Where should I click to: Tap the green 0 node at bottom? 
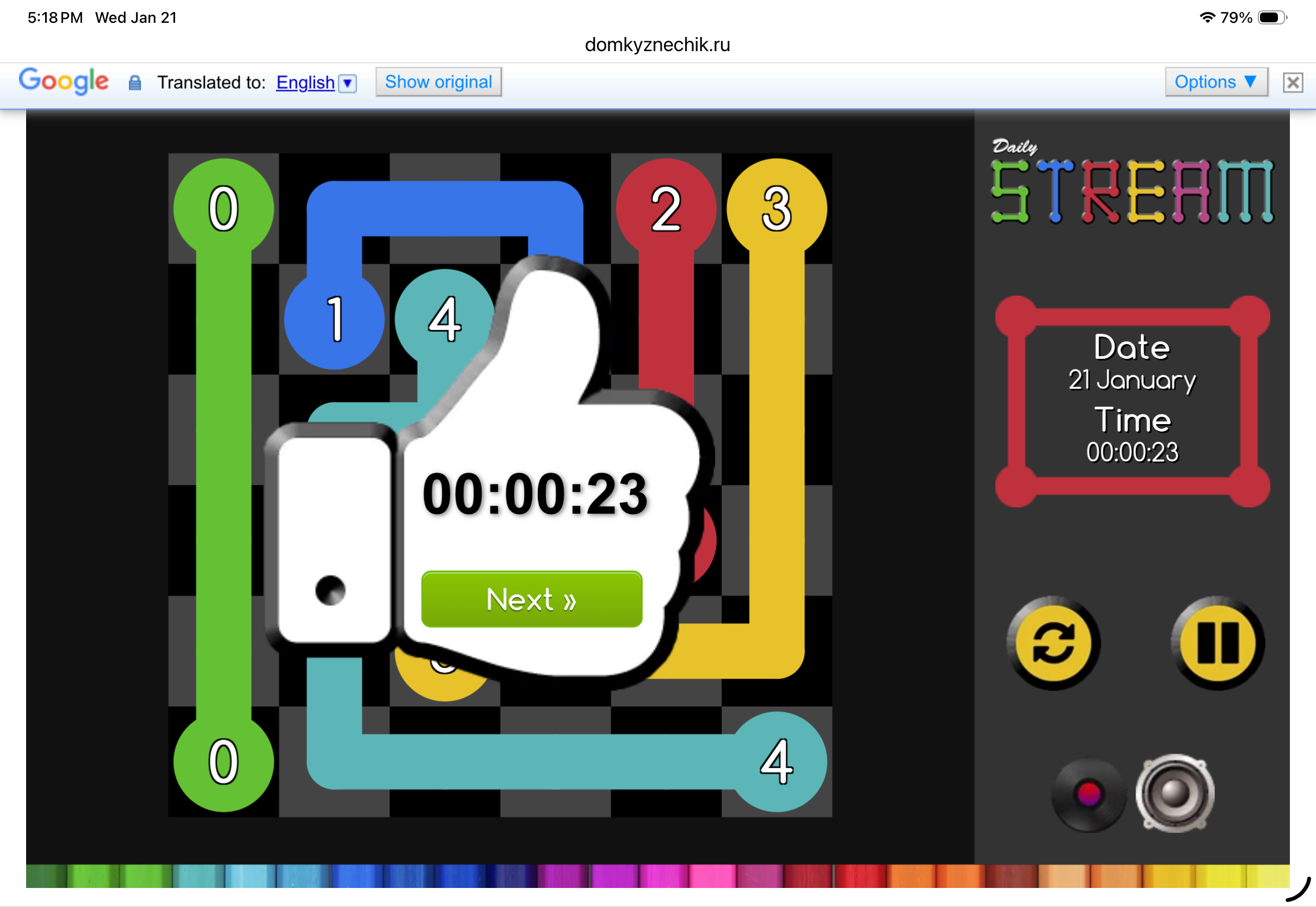pos(224,761)
